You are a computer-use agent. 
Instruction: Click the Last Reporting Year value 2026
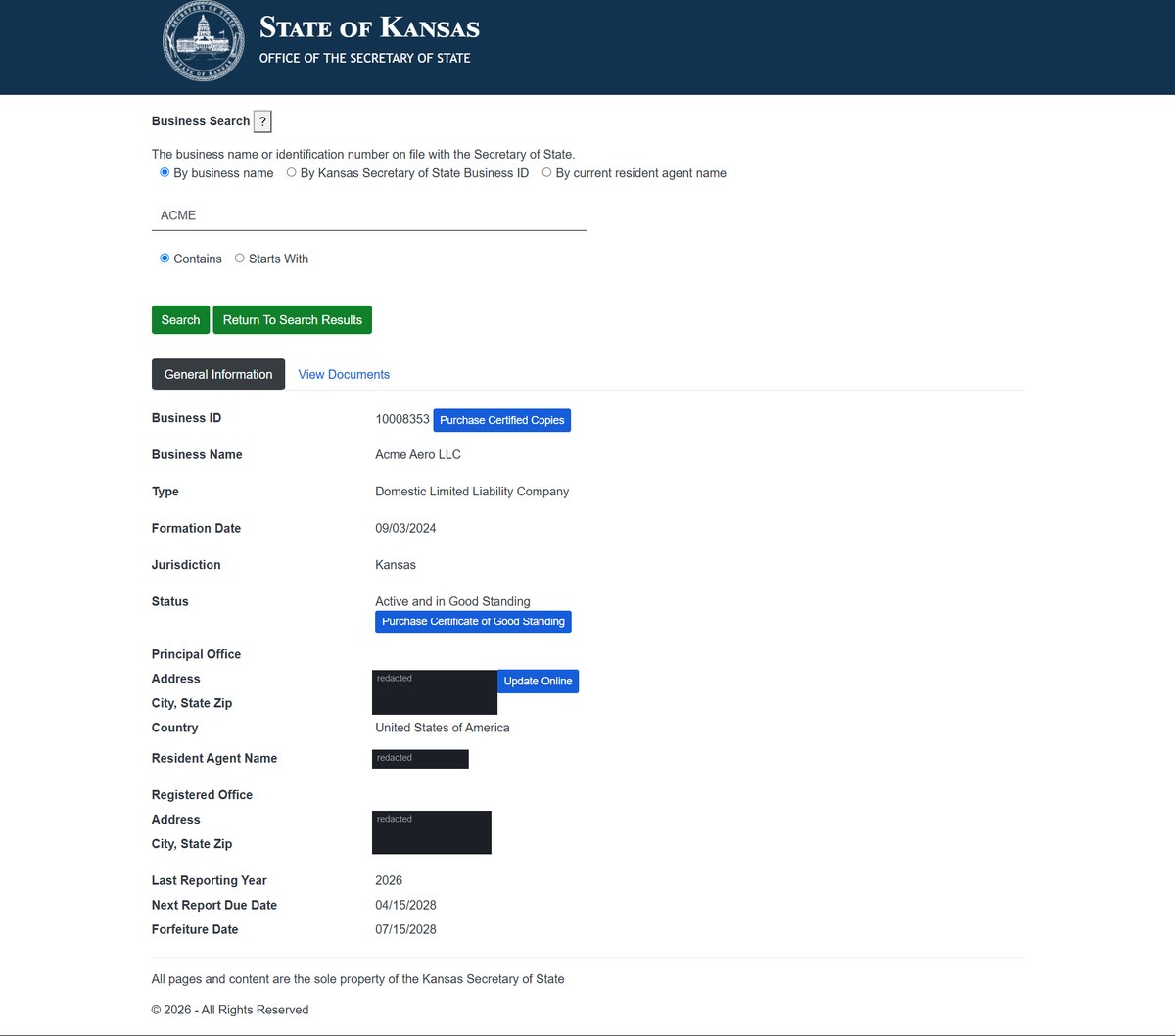389,881
